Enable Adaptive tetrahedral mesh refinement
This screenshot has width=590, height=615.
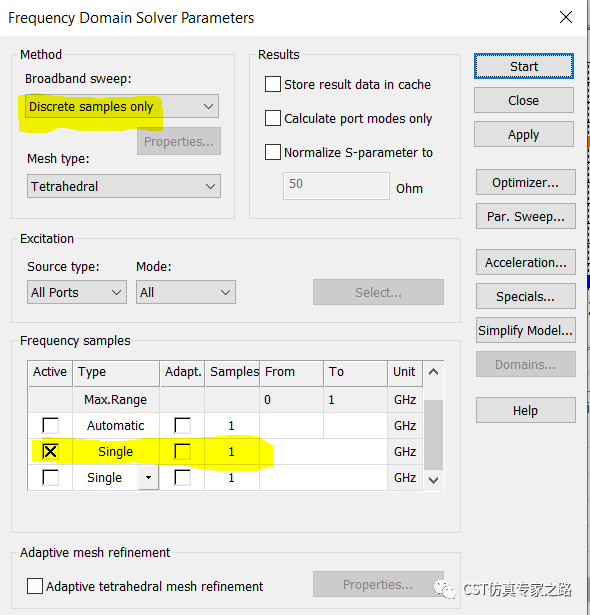[x=35, y=586]
